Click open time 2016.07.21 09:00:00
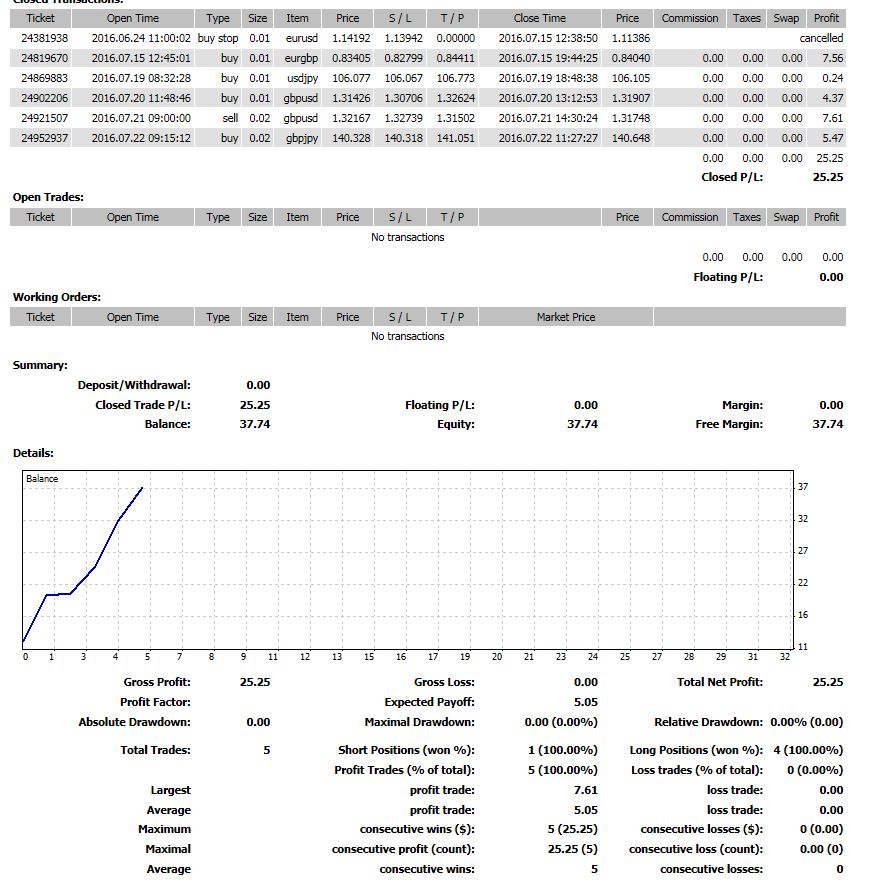This screenshot has height=889, width=872. point(140,118)
